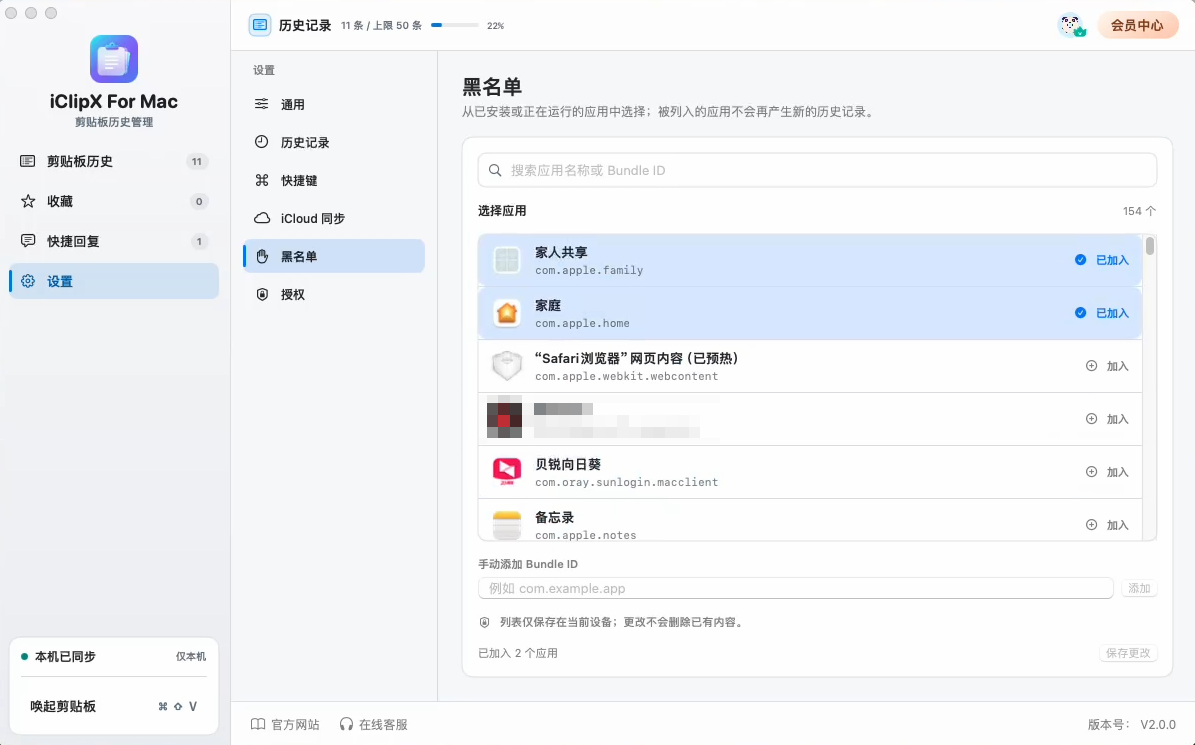Image resolution: width=1195 pixels, height=745 pixels.
Task: Click the Family Sharing app icon
Action: pos(507,260)
